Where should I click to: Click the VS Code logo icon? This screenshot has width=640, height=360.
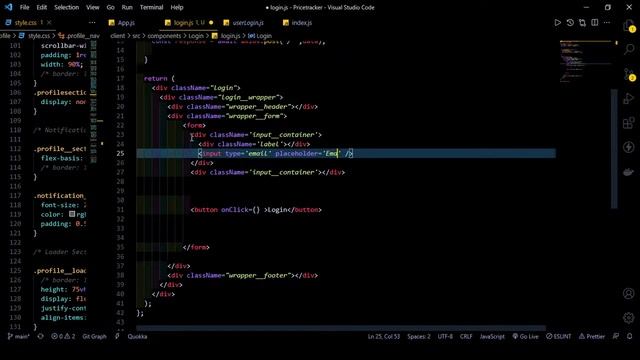(8, 7)
